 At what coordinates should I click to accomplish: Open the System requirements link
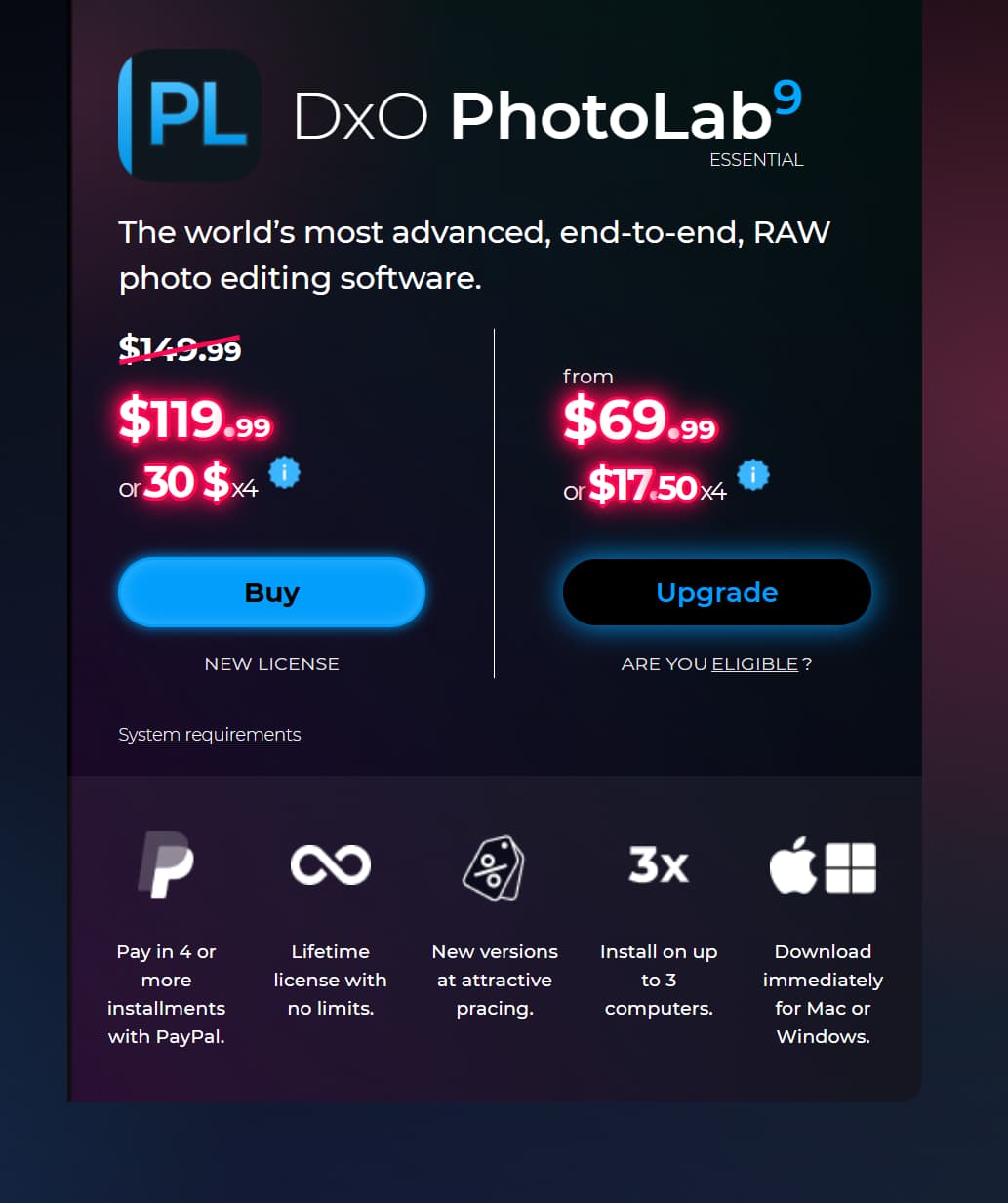pos(209,734)
